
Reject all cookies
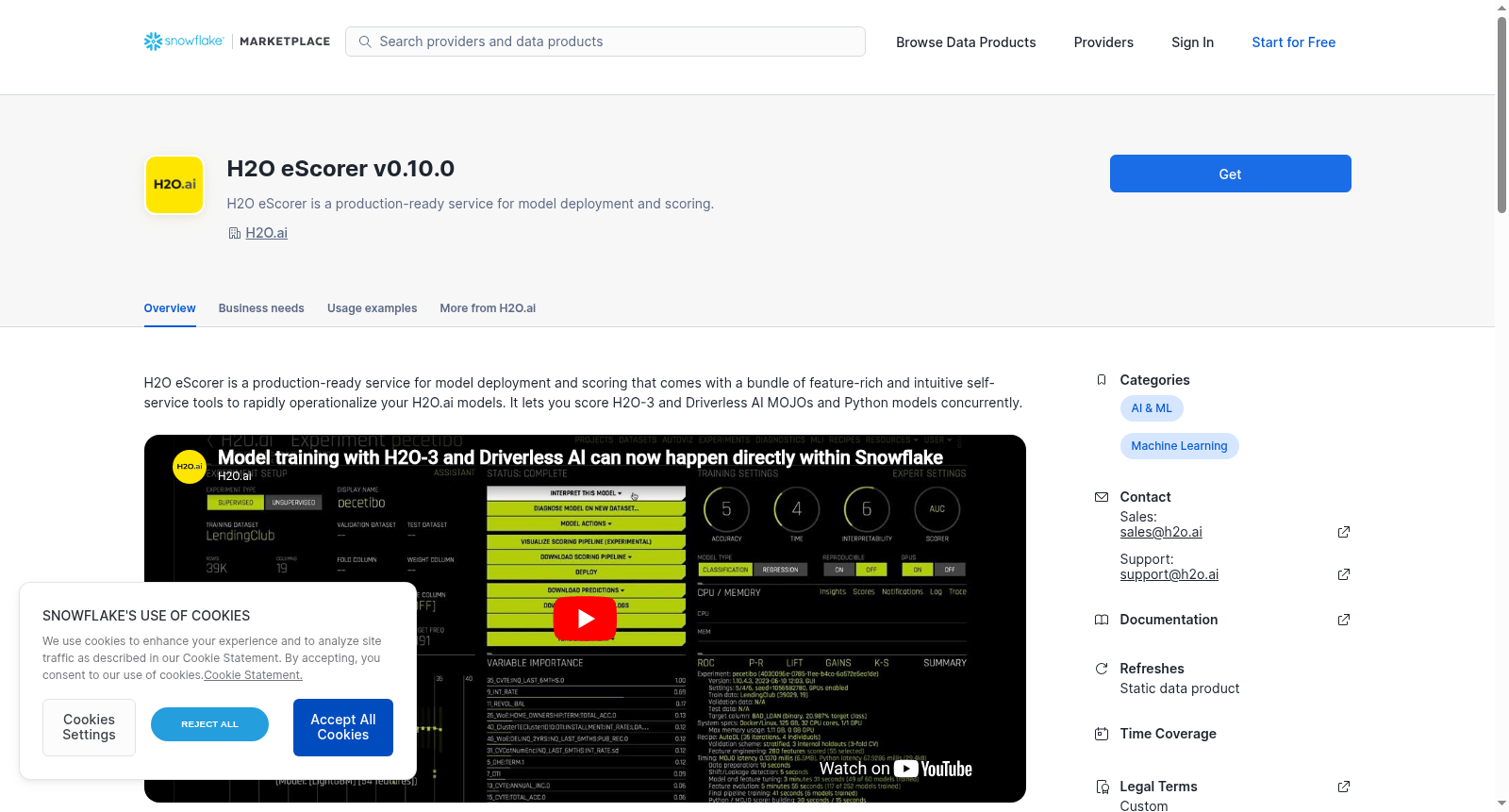[209, 724]
